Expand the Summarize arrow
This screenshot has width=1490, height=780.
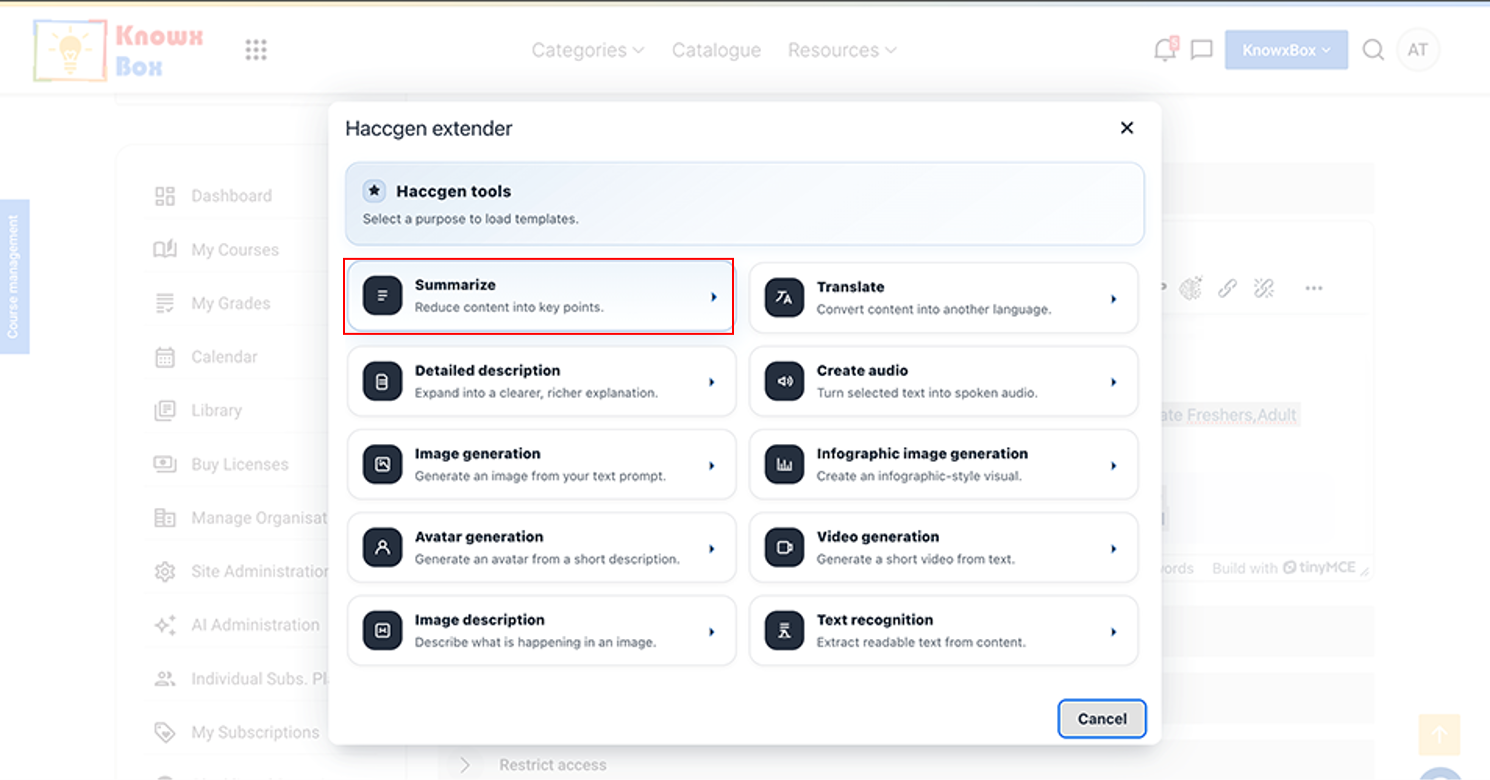[x=713, y=297]
